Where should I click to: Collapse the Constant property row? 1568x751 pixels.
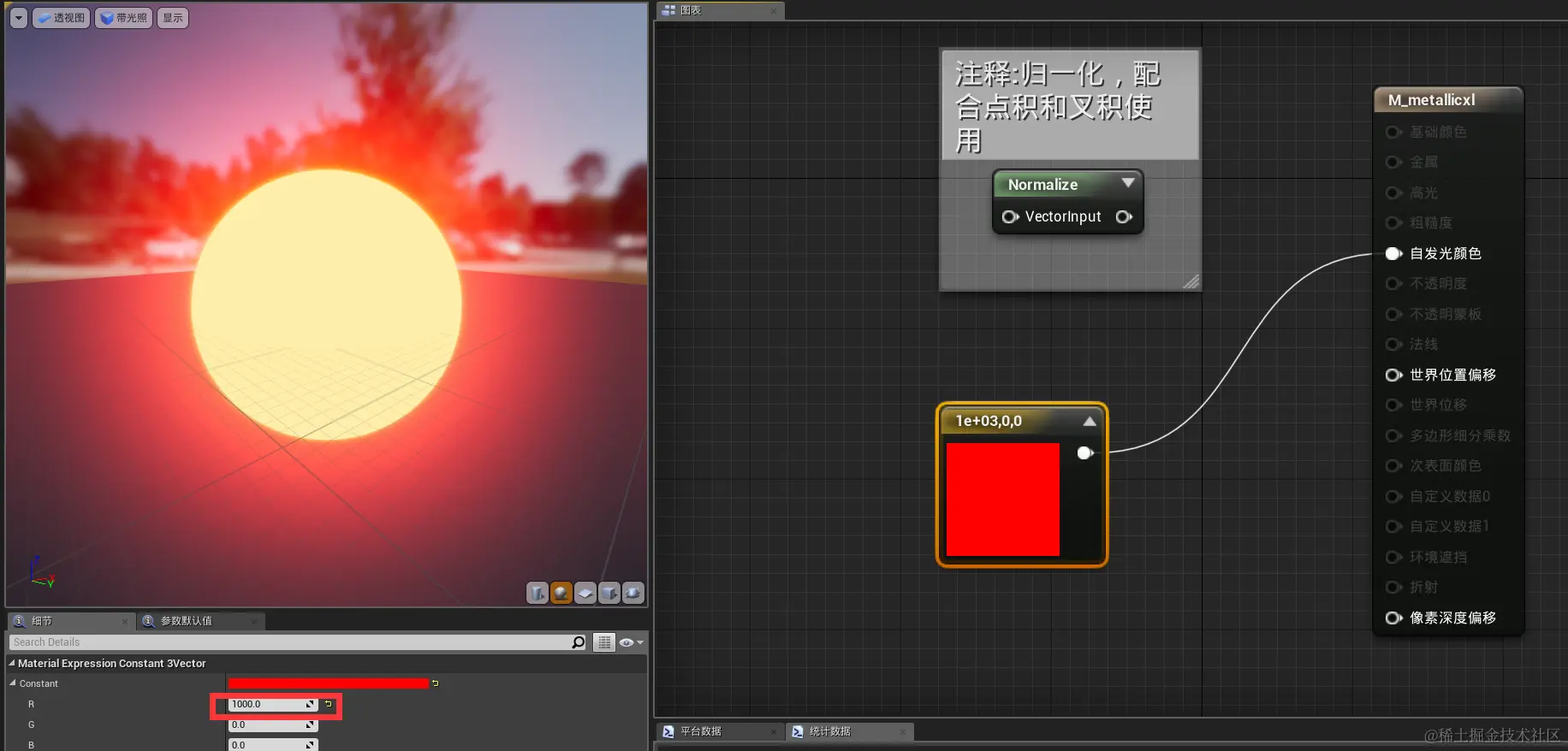click(x=13, y=683)
